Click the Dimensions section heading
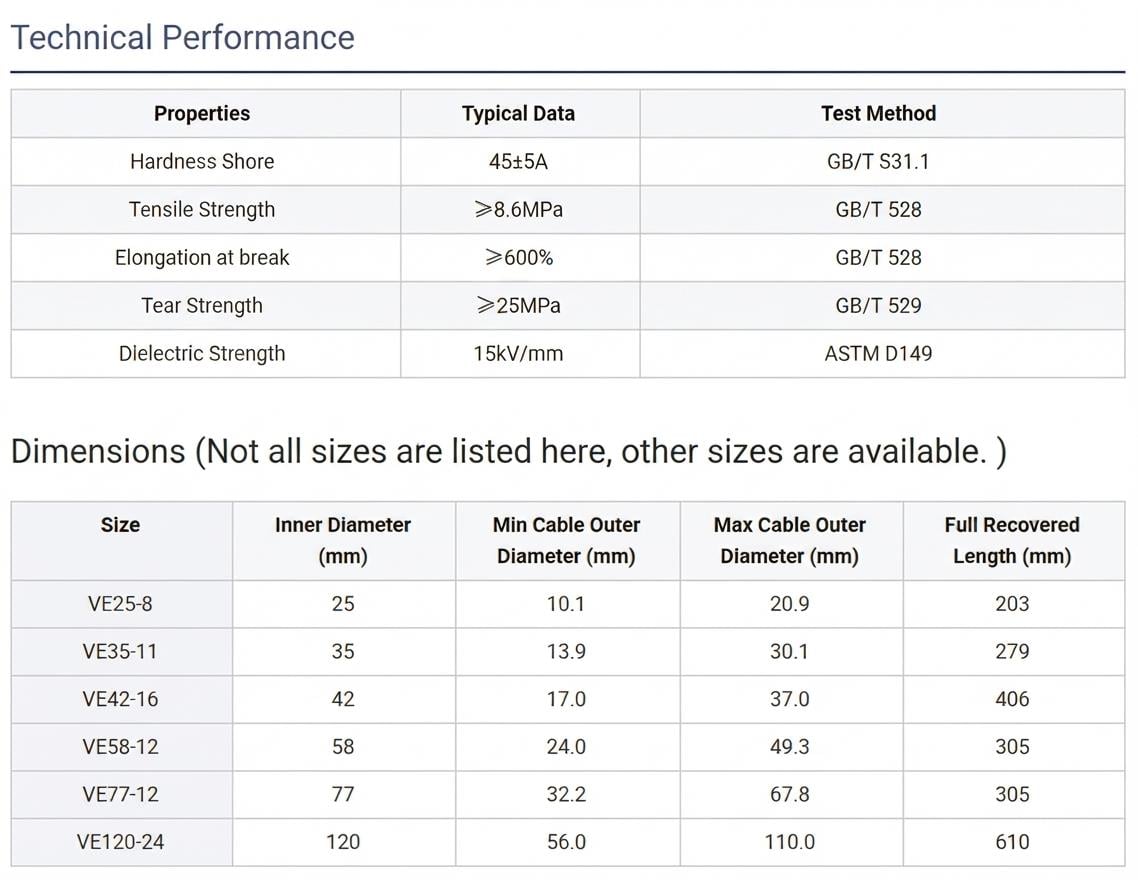The height and width of the screenshot is (880, 1138). [x=509, y=451]
